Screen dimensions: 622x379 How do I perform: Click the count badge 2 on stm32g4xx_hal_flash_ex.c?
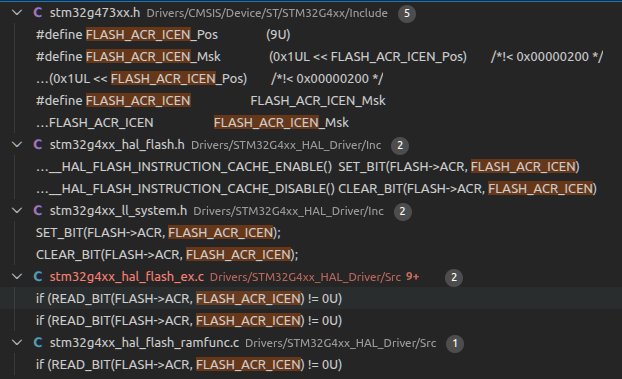[x=454, y=277]
